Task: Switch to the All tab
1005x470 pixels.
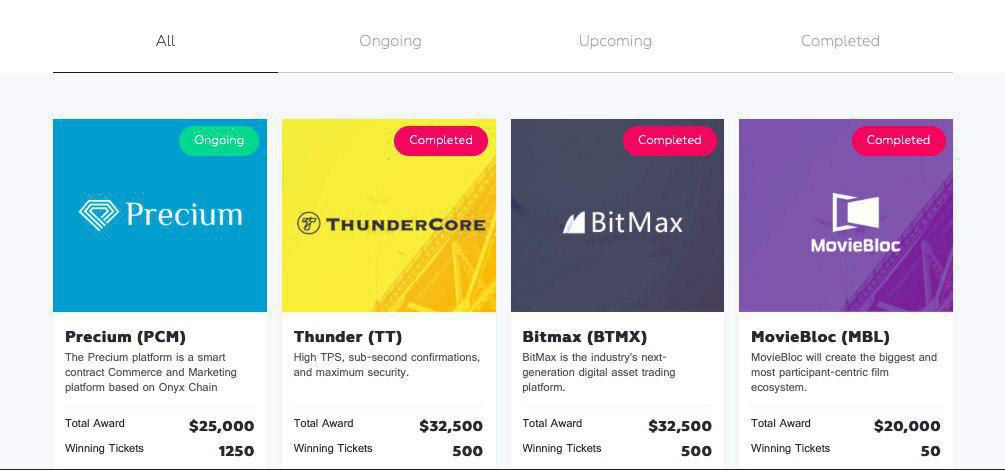Action: click(x=166, y=41)
